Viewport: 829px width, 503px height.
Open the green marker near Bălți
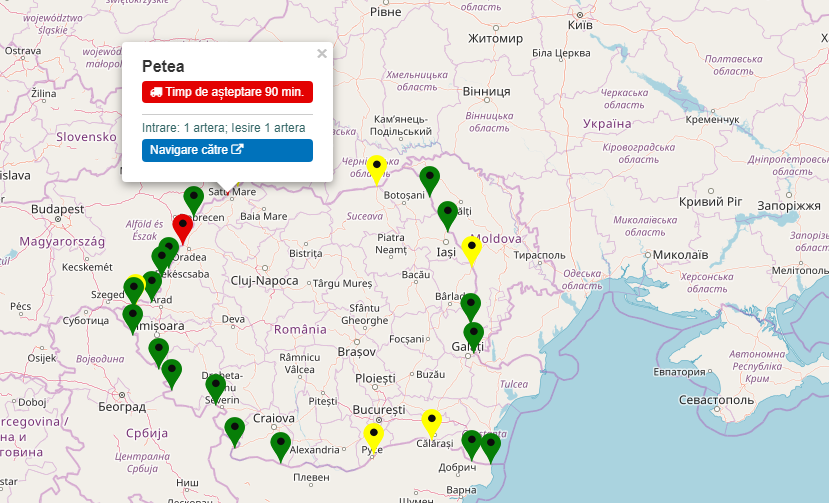point(447,214)
